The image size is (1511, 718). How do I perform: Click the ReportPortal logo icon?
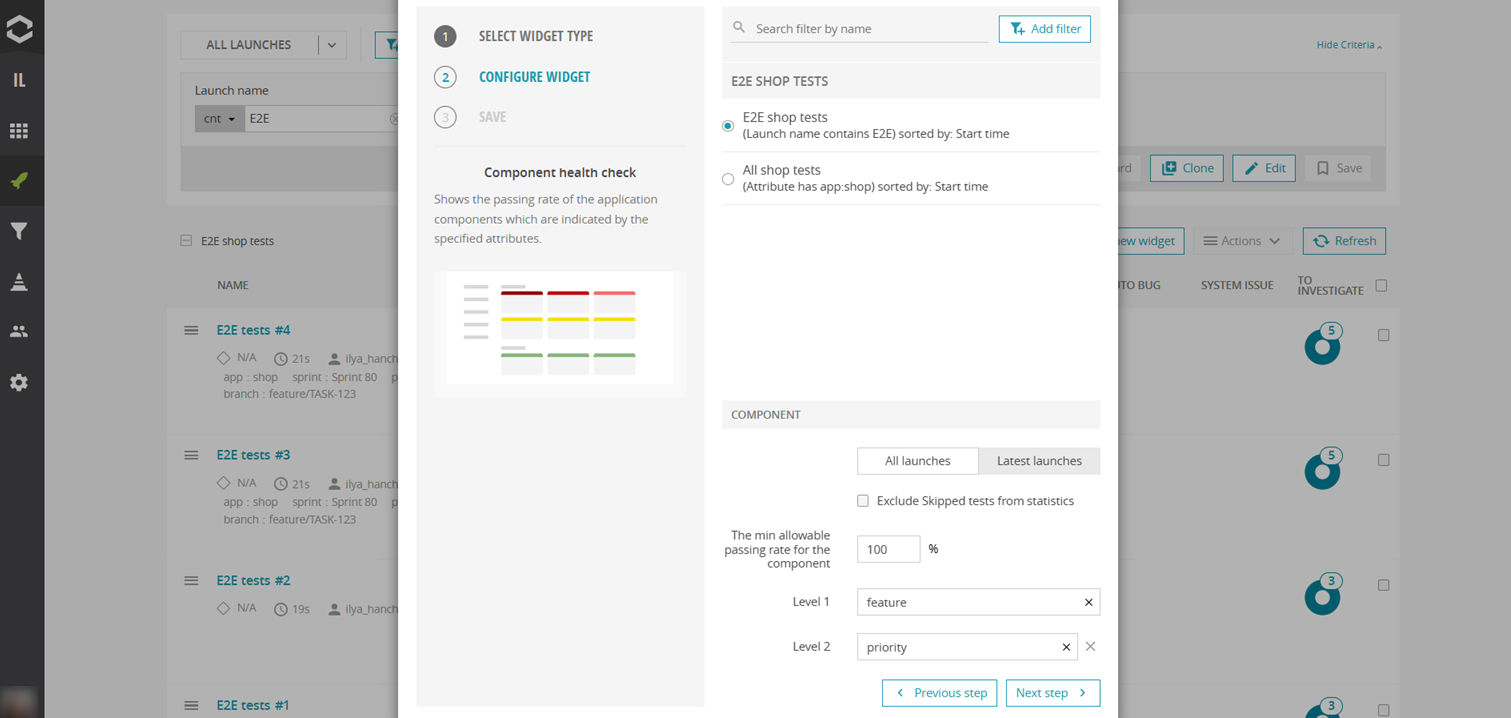tap(19, 30)
